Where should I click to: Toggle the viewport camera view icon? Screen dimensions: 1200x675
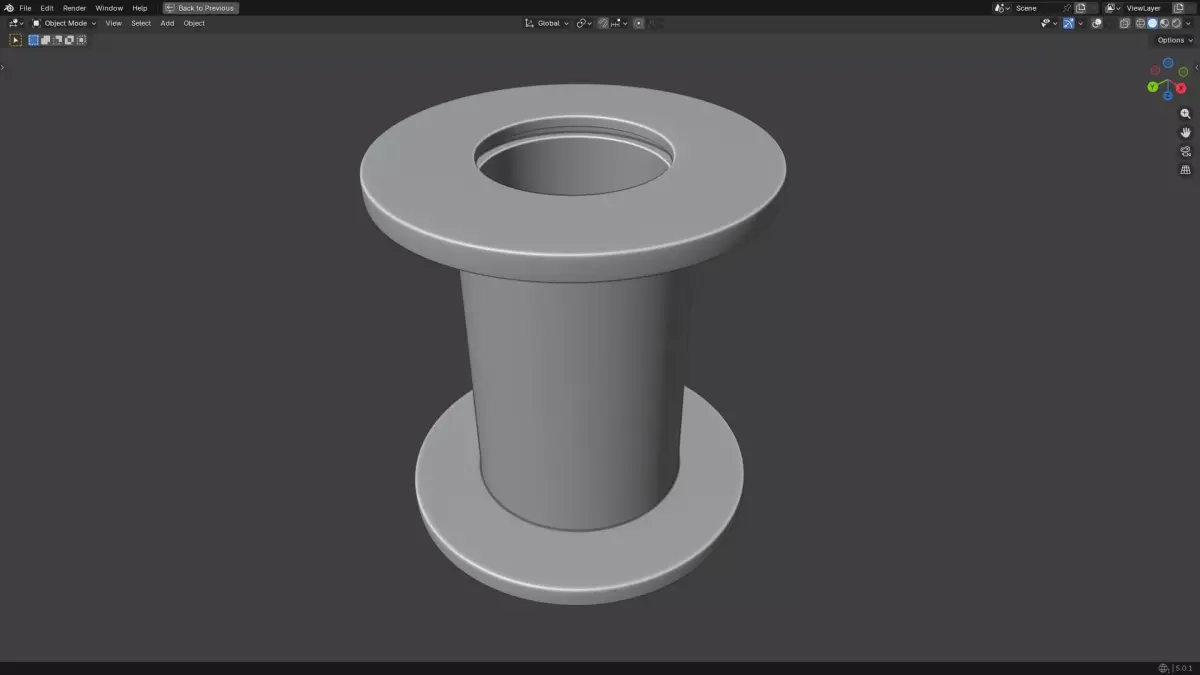click(x=1185, y=151)
